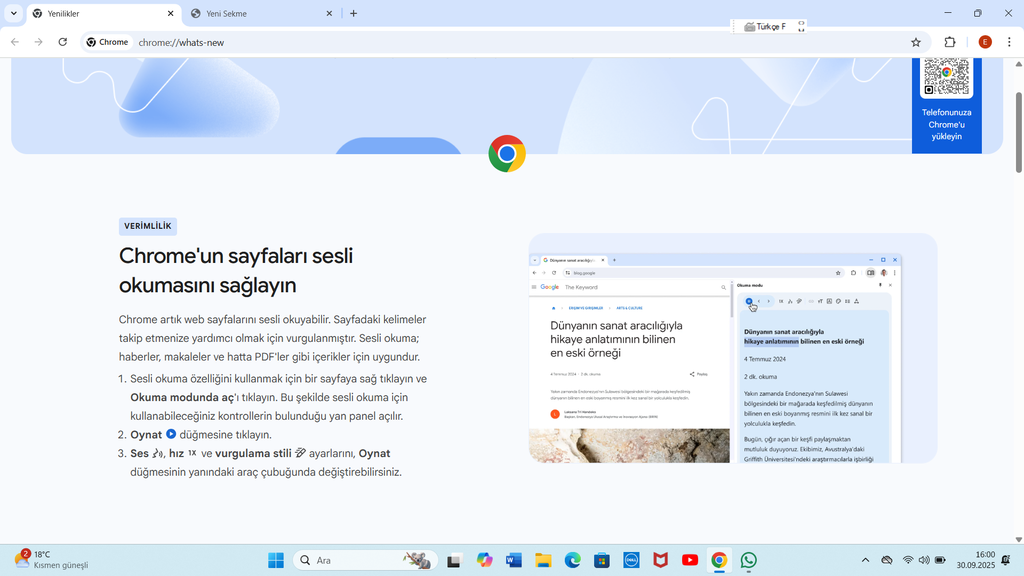Open the sesli okuma feature screenshot
The width and height of the screenshot is (1024, 576).
point(733,348)
